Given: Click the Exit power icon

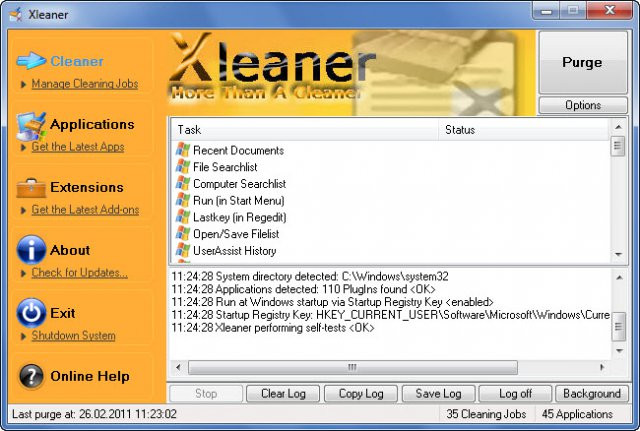Looking at the screenshot, I should click(31, 313).
